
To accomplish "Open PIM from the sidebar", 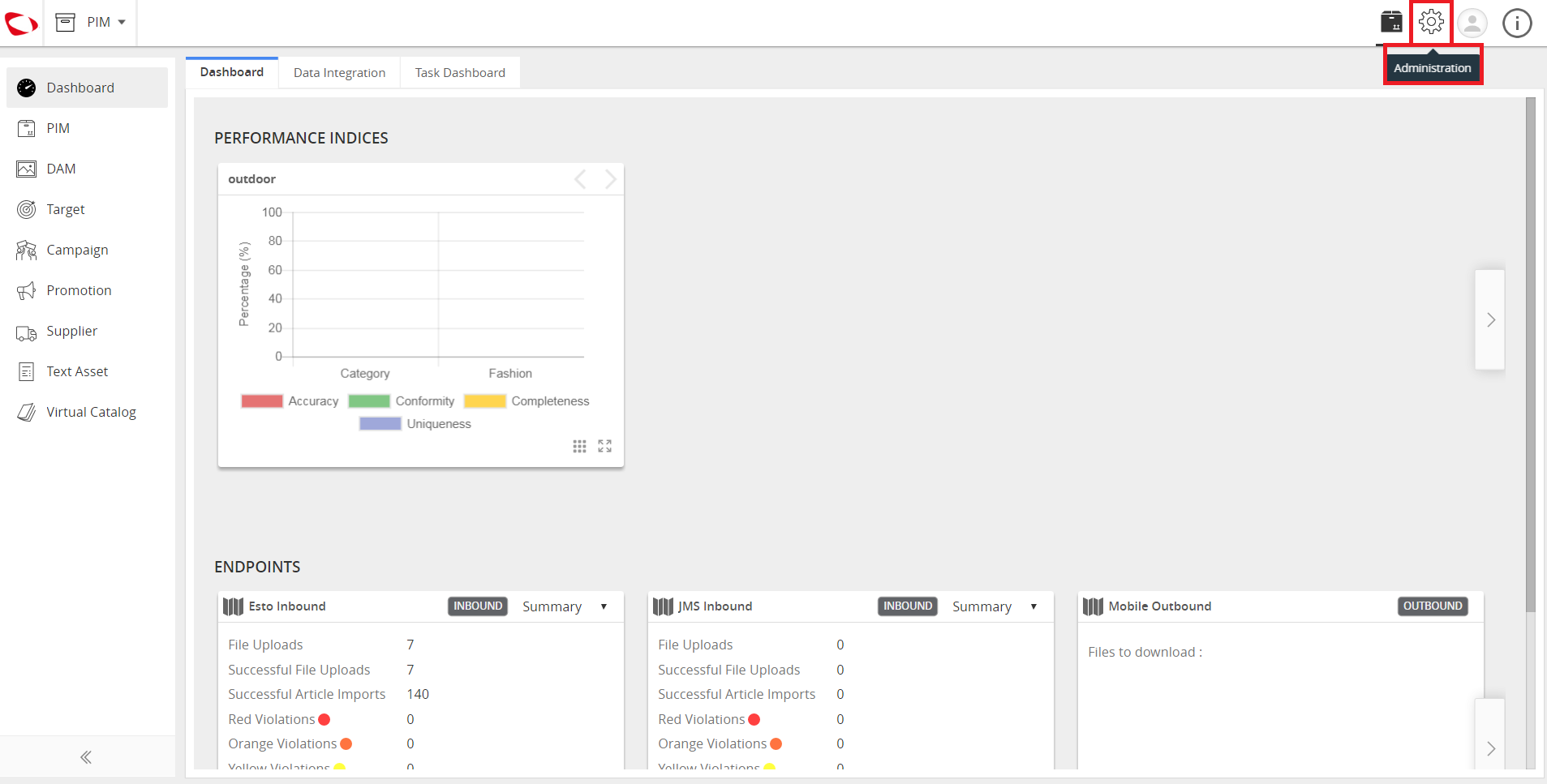I will (x=88, y=128).
